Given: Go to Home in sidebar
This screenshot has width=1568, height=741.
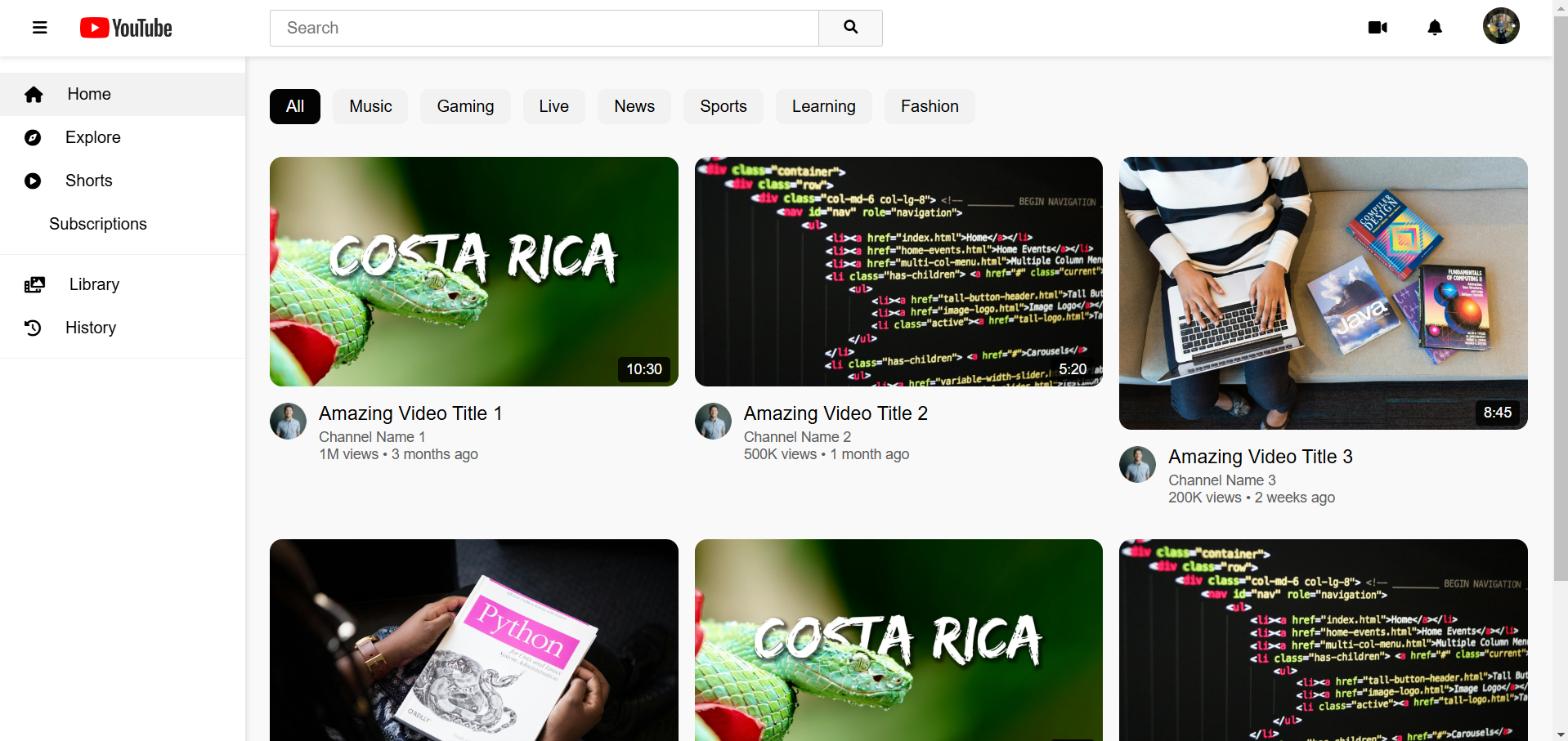Looking at the screenshot, I should click(x=123, y=94).
